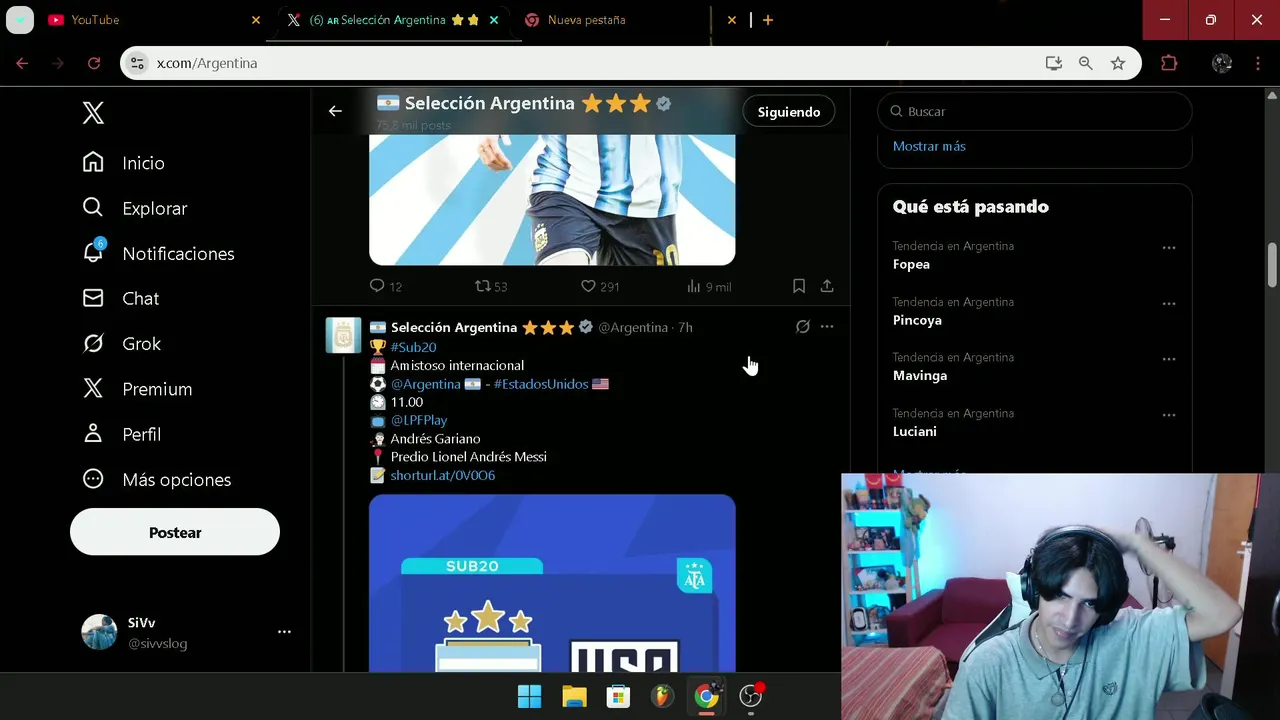This screenshot has height=720, width=1280.
Task: Click the #Sub20 hashtag
Action: 413,347
